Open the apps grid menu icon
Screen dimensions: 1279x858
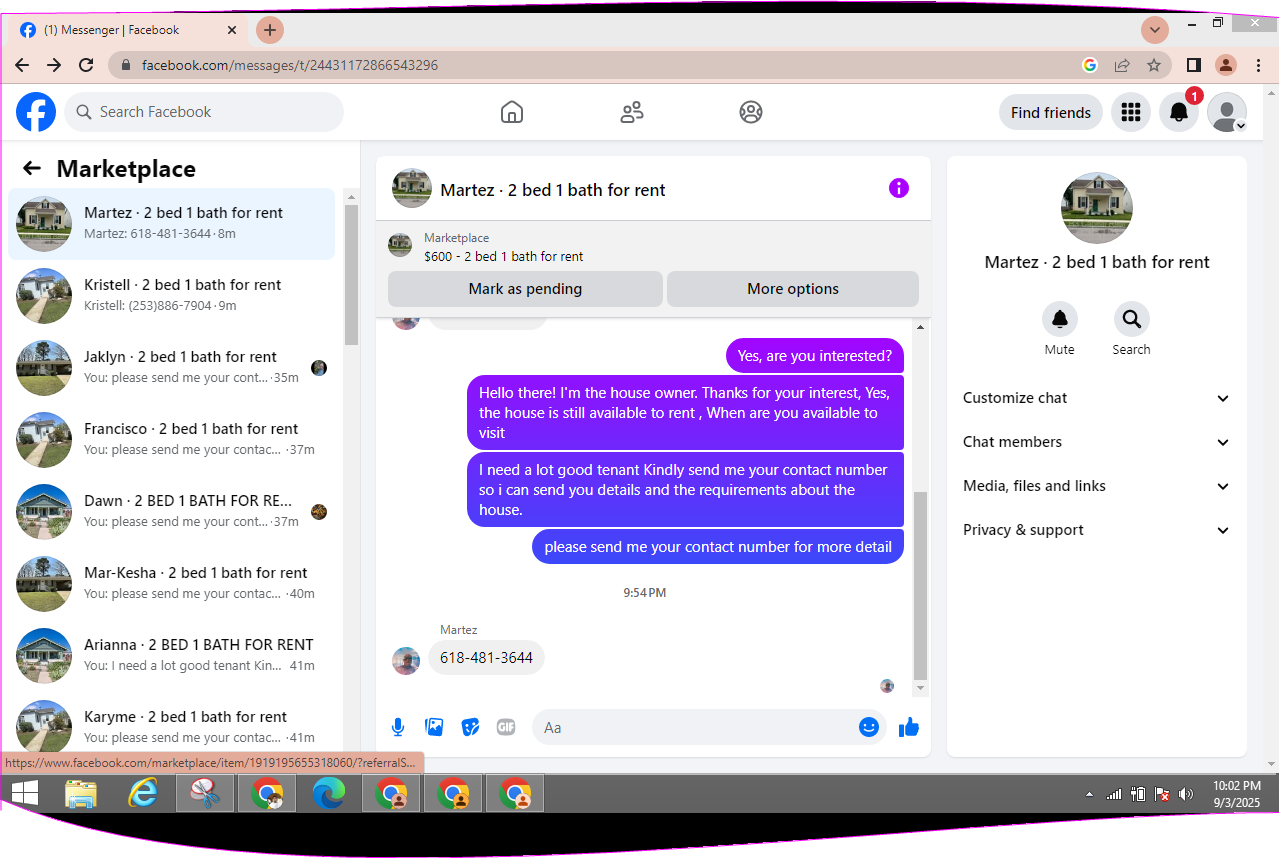1131,112
